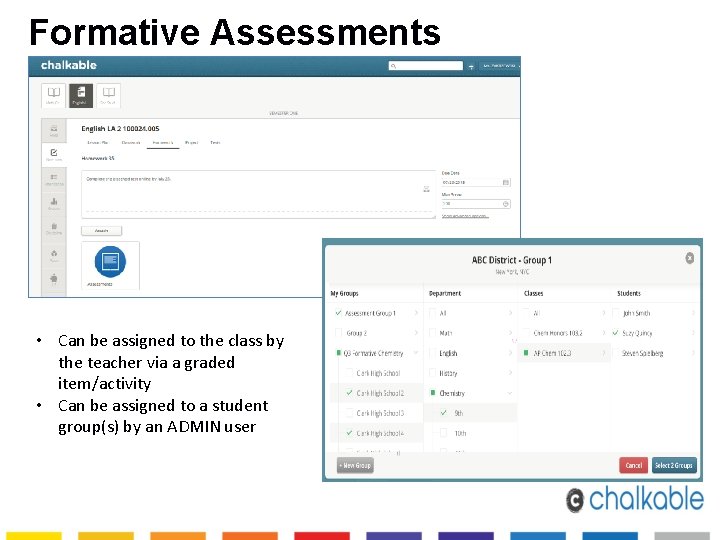Expand Group 2 chevron
The image size is (720, 540).
(416, 332)
